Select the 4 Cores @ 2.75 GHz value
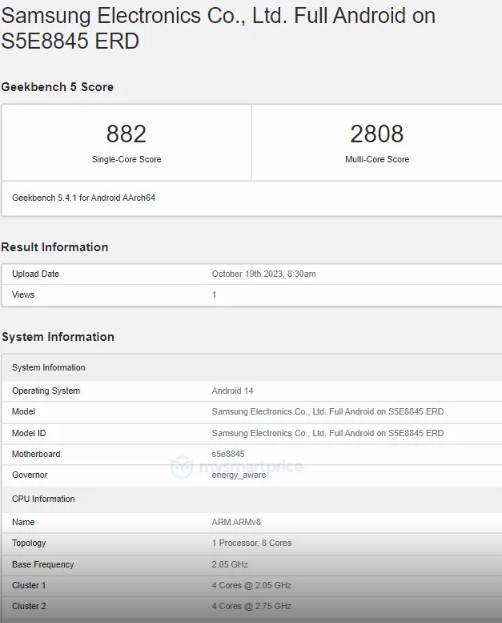The height and width of the screenshot is (623, 502). 252,606
